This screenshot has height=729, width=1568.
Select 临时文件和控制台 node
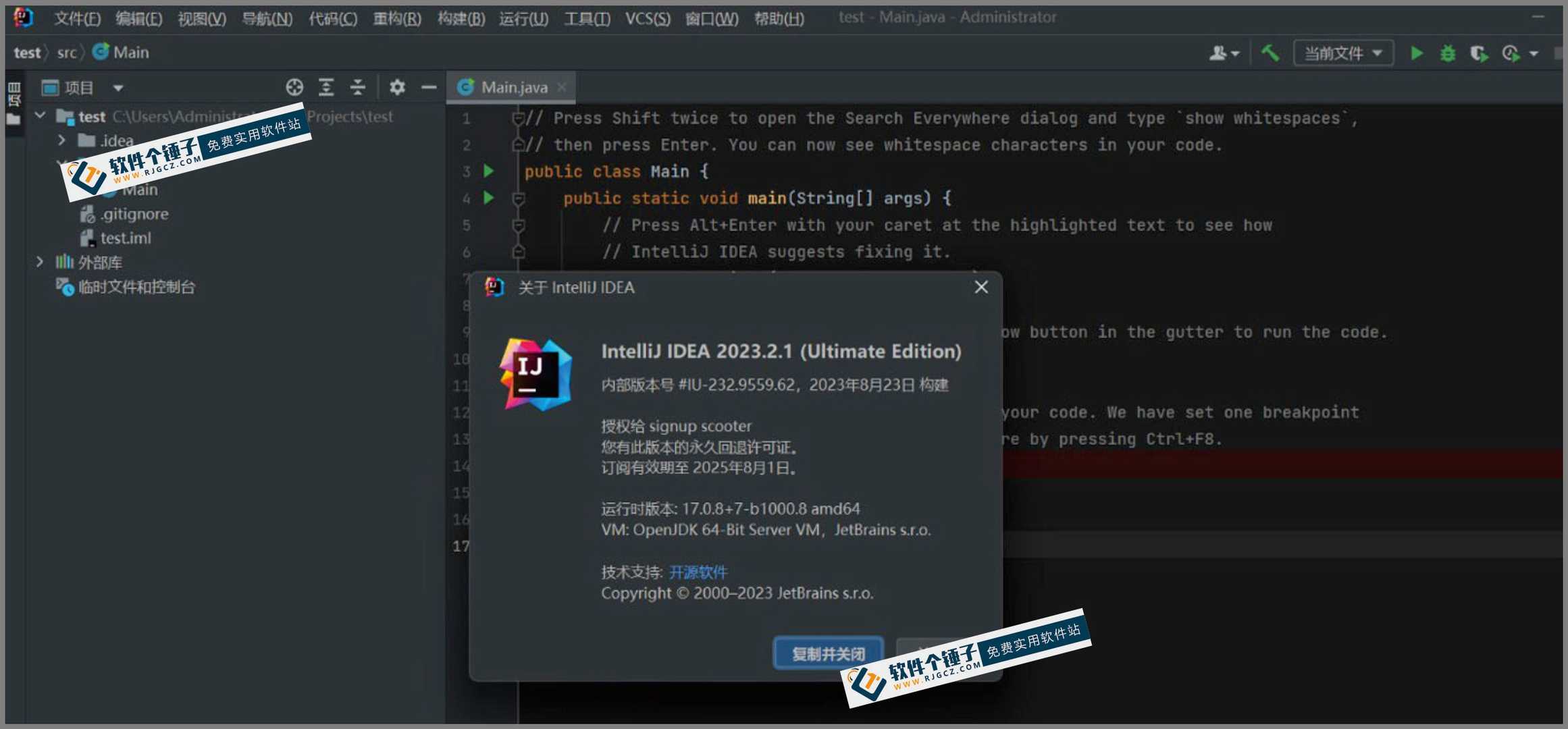click(126, 287)
